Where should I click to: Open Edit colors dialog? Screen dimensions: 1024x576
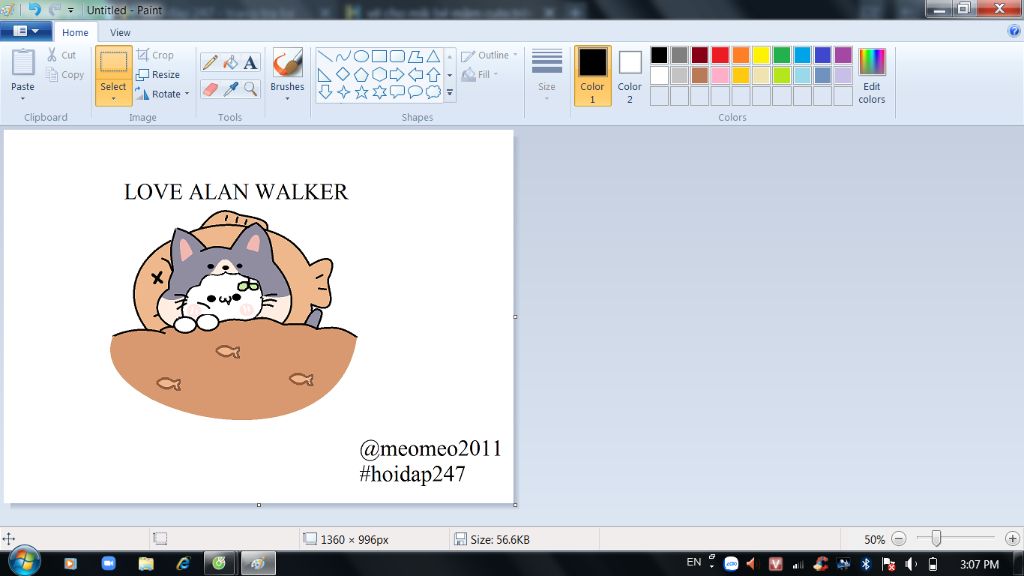(x=872, y=76)
